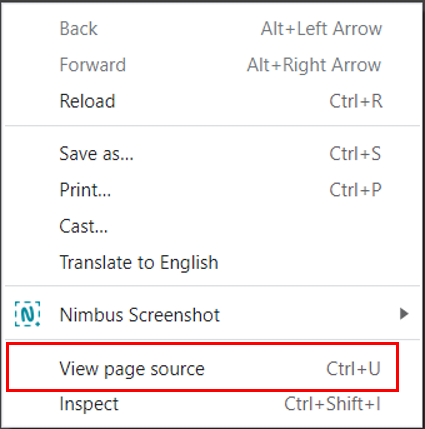Select the Forward menu entry
425x429 pixels.
click(93, 65)
